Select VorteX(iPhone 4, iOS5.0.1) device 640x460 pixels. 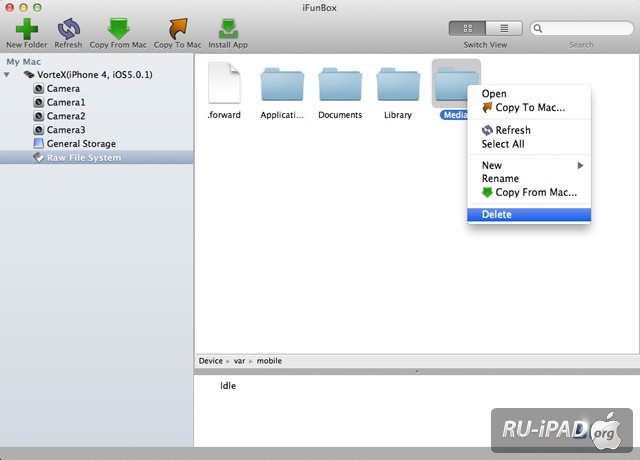(95, 75)
